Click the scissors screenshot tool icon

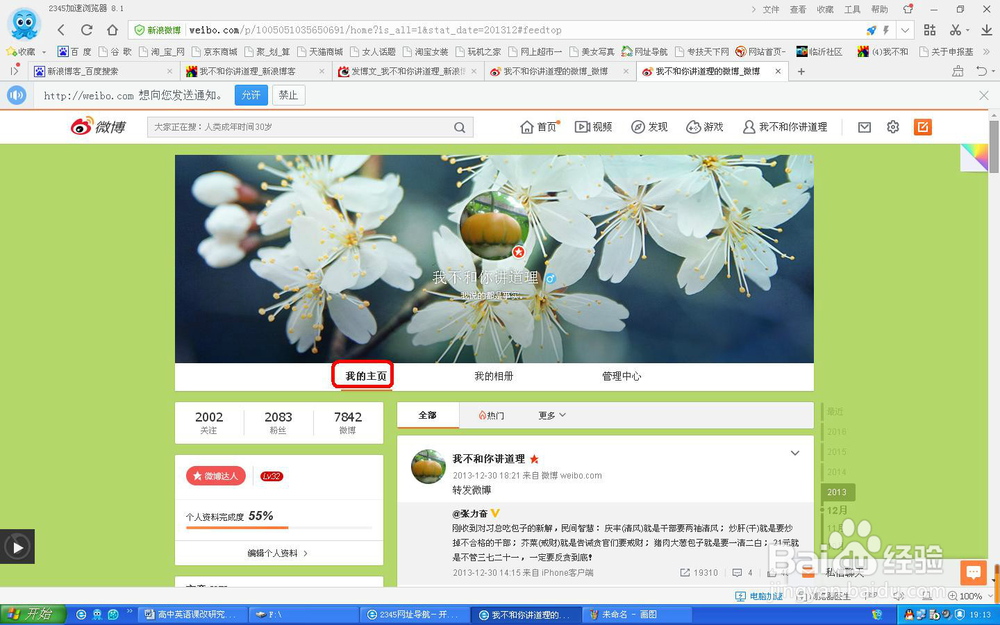pos(955,30)
